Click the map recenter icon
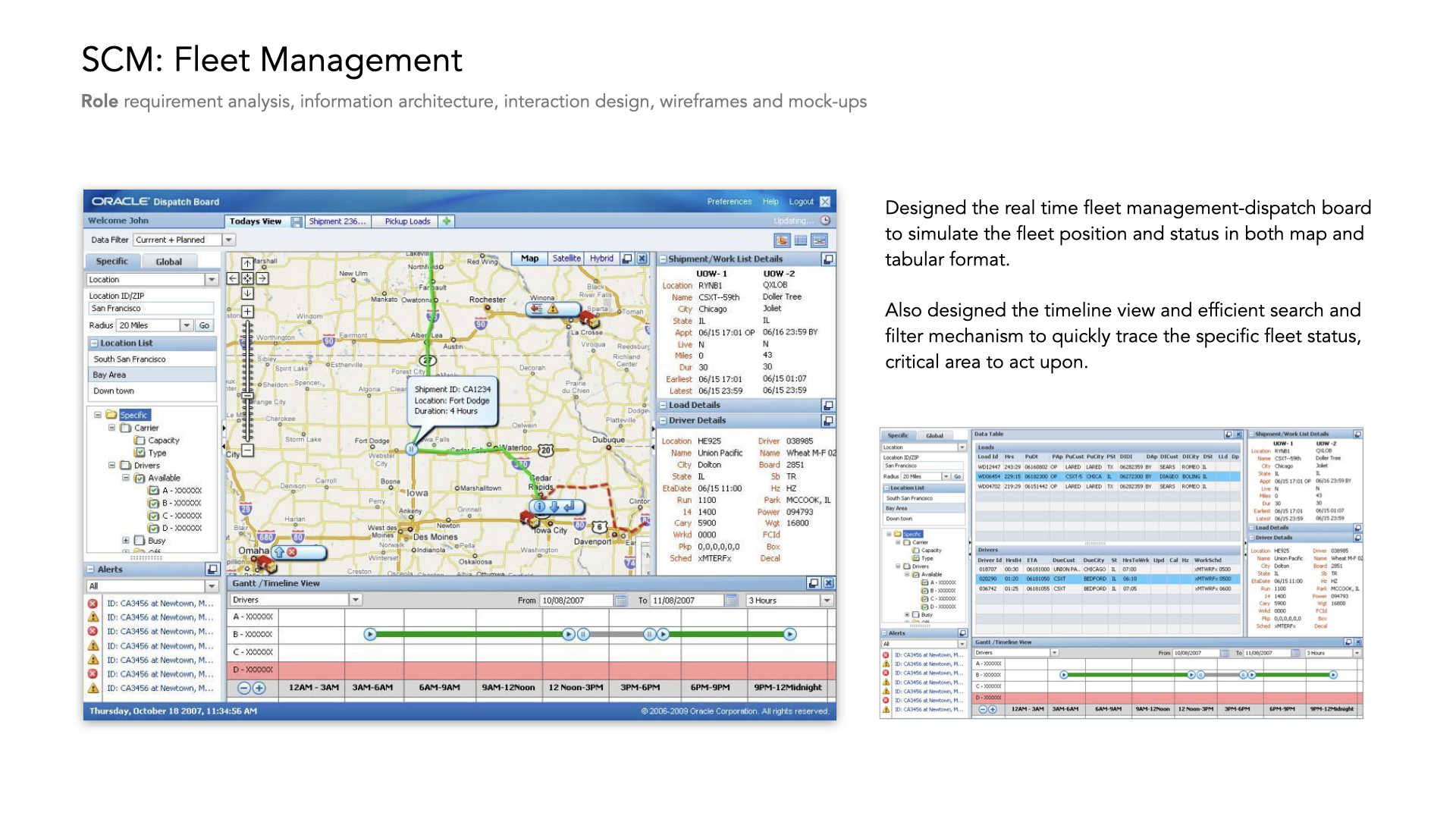Image resolution: width=1456 pixels, height=819 pixels. [x=247, y=278]
